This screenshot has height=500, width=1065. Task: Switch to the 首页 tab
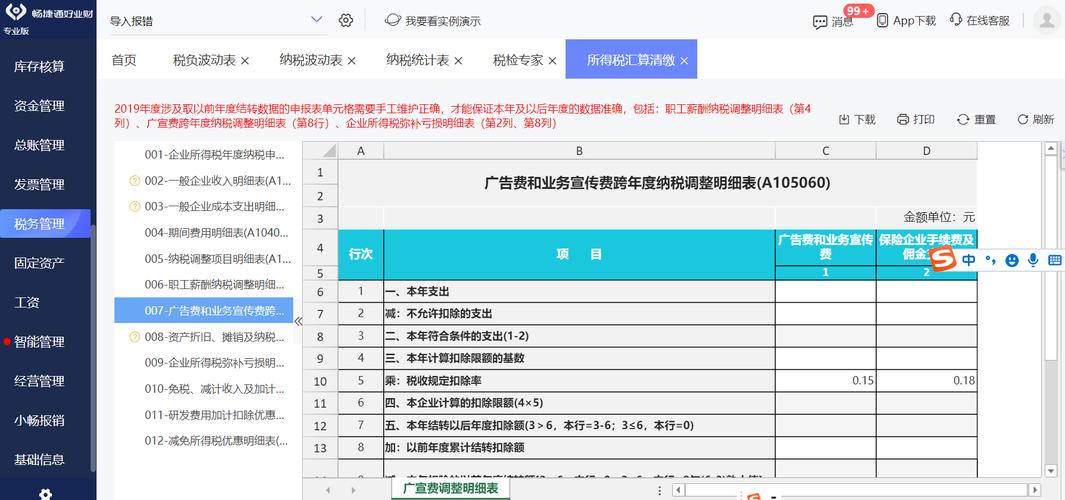pyautogui.click(x=124, y=60)
